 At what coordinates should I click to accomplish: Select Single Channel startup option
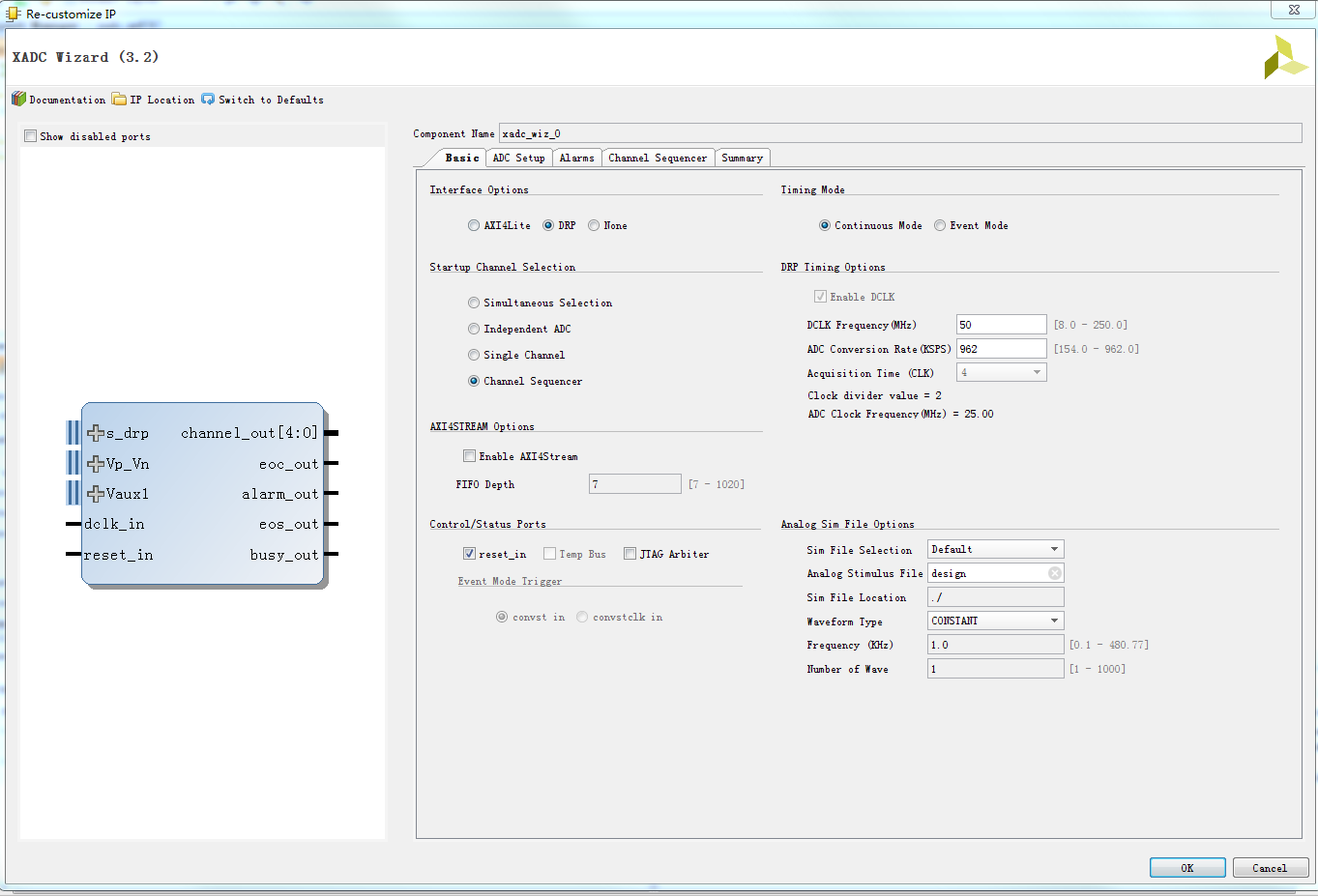click(474, 355)
